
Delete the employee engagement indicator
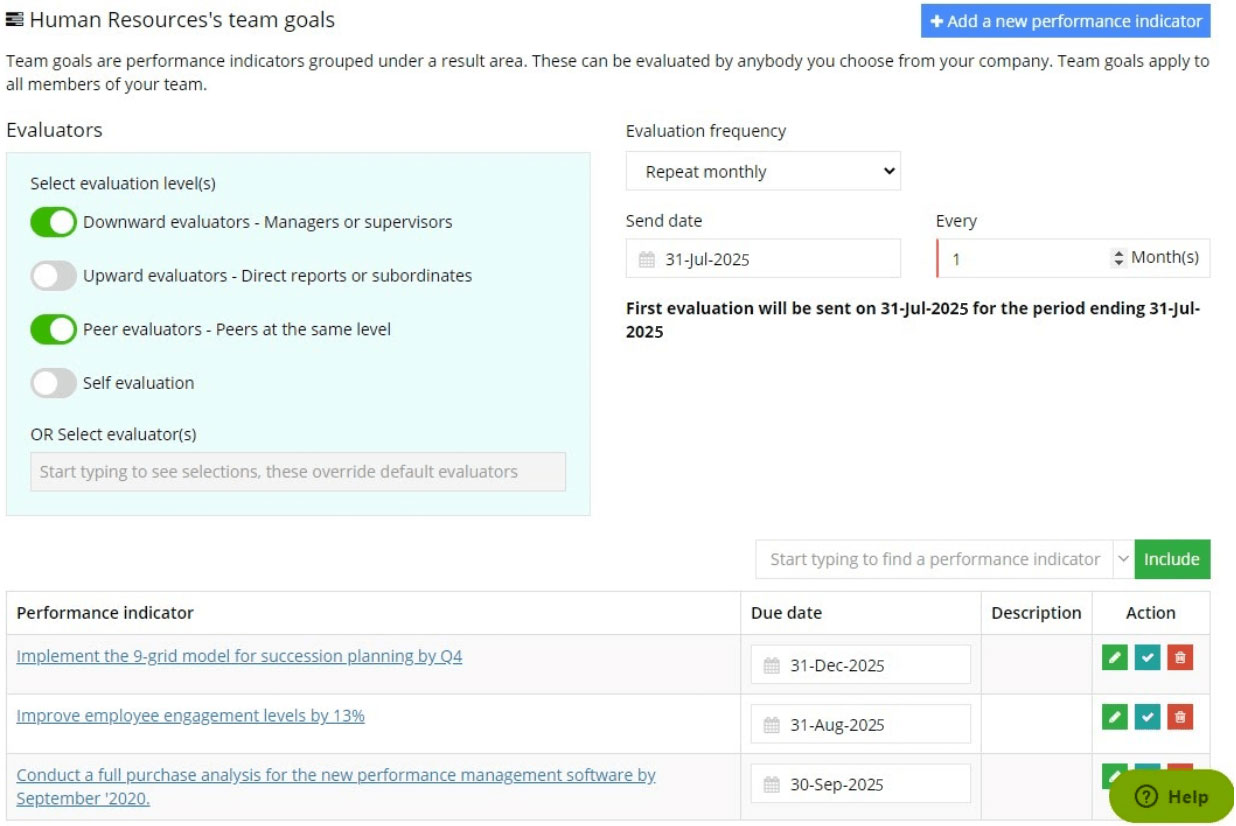pyautogui.click(x=1180, y=717)
